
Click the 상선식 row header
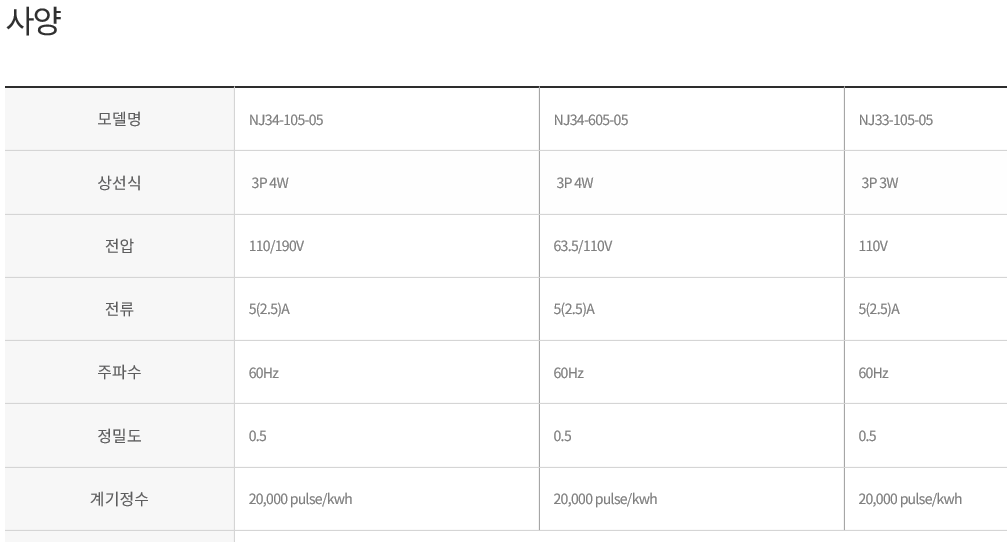119,182
